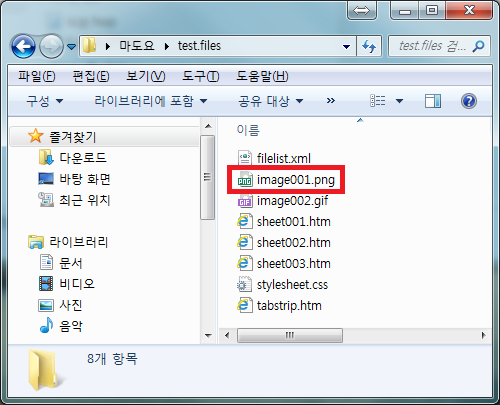Open 바탕 화면 in favorites

[x=85, y=179]
